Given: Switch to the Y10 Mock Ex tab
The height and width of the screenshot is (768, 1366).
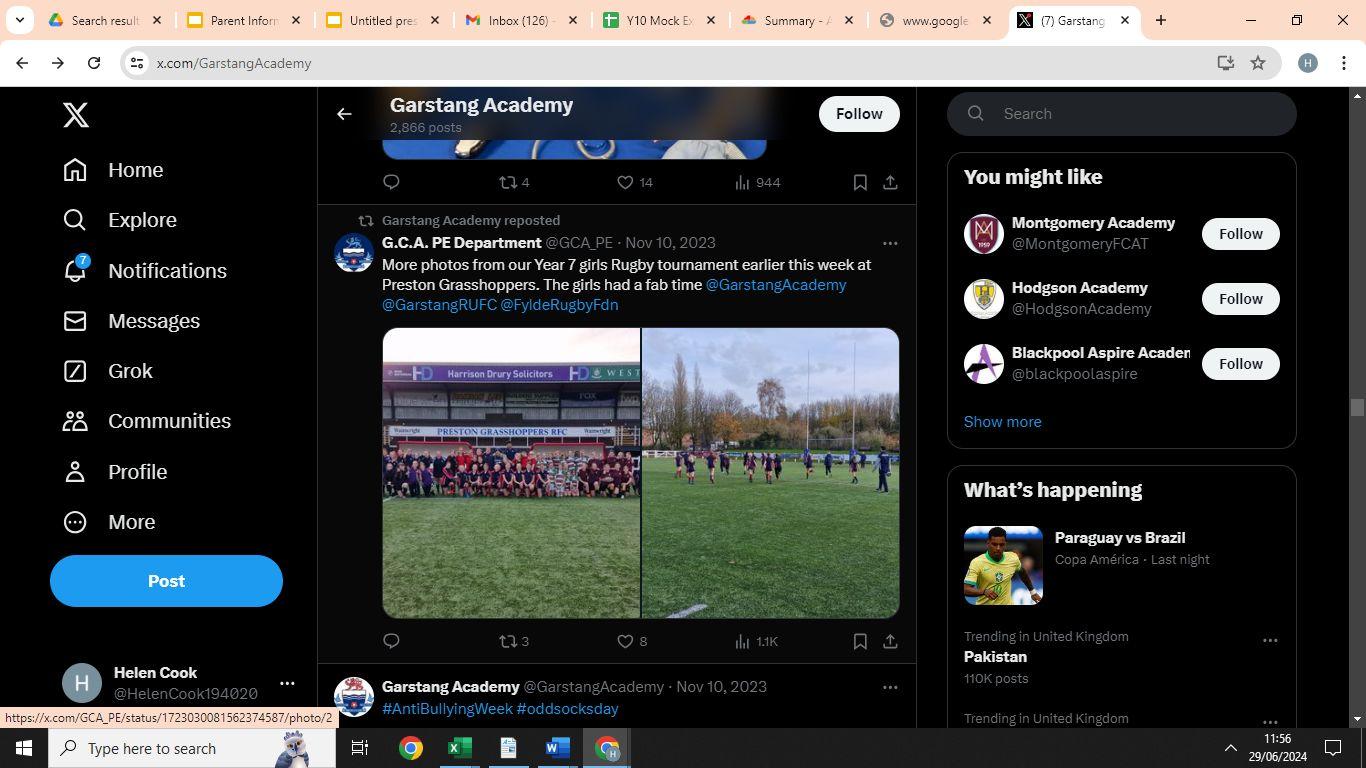Looking at the screenshot, I should pyautogui.click(x=661, y=20).
